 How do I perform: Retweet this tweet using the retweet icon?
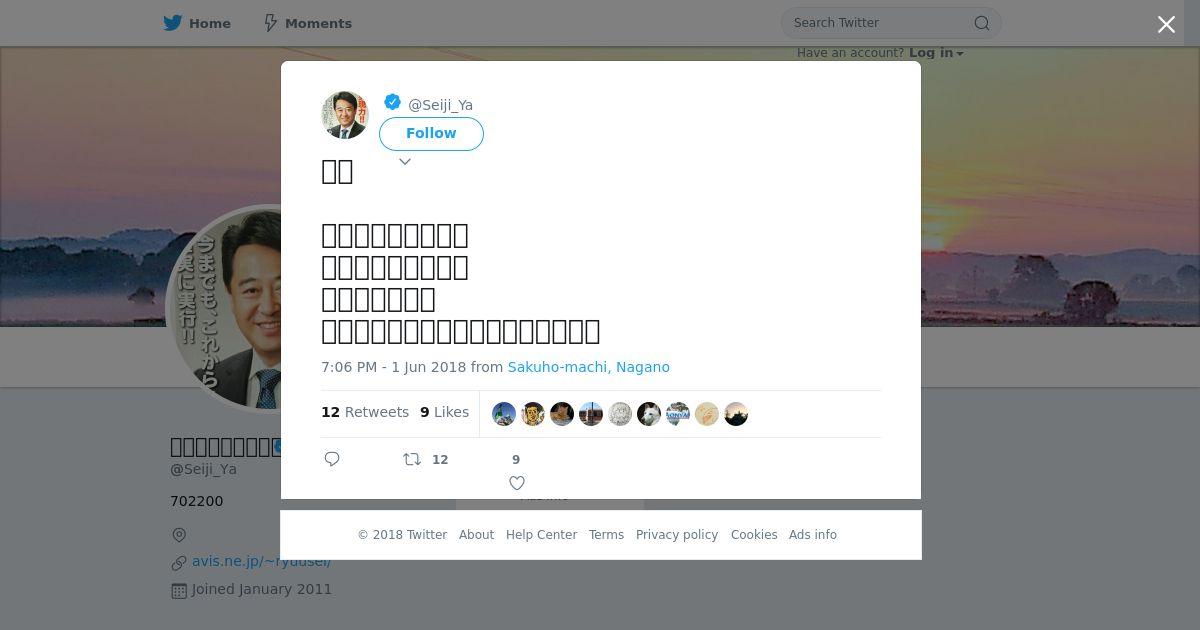point(412,459)
